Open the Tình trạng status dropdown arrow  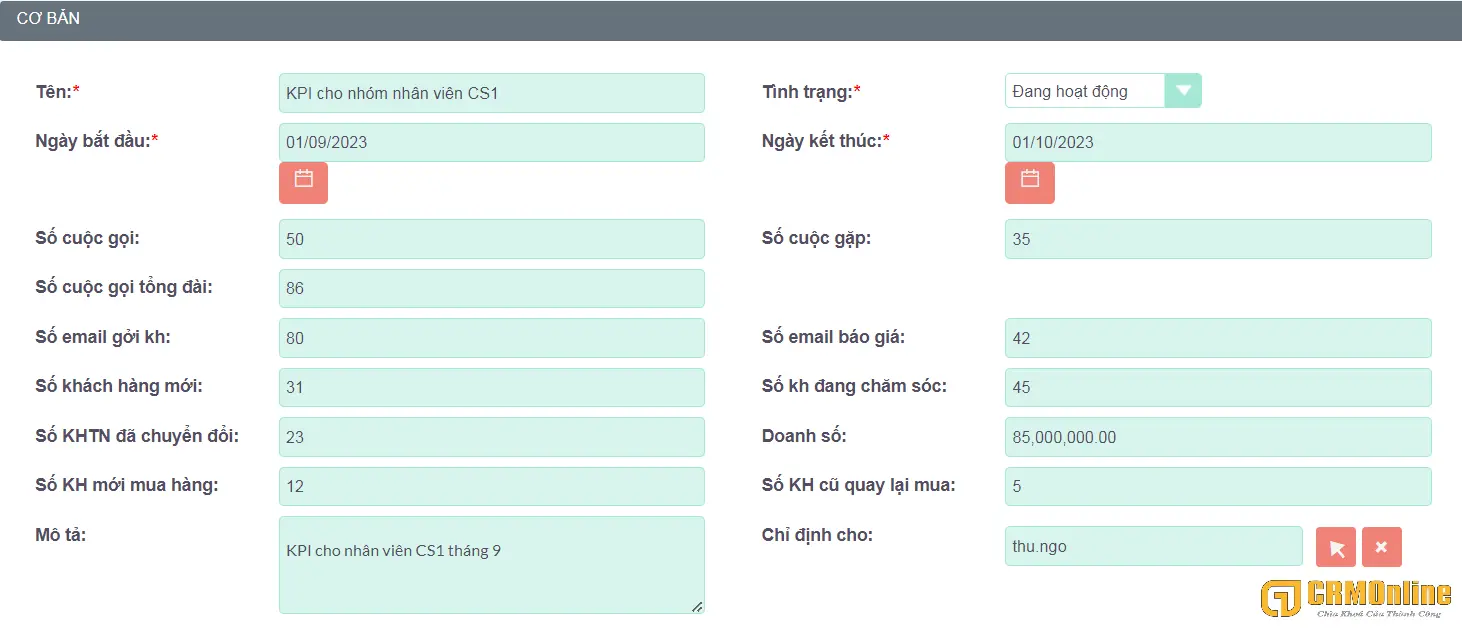(x=1184, y=90)
